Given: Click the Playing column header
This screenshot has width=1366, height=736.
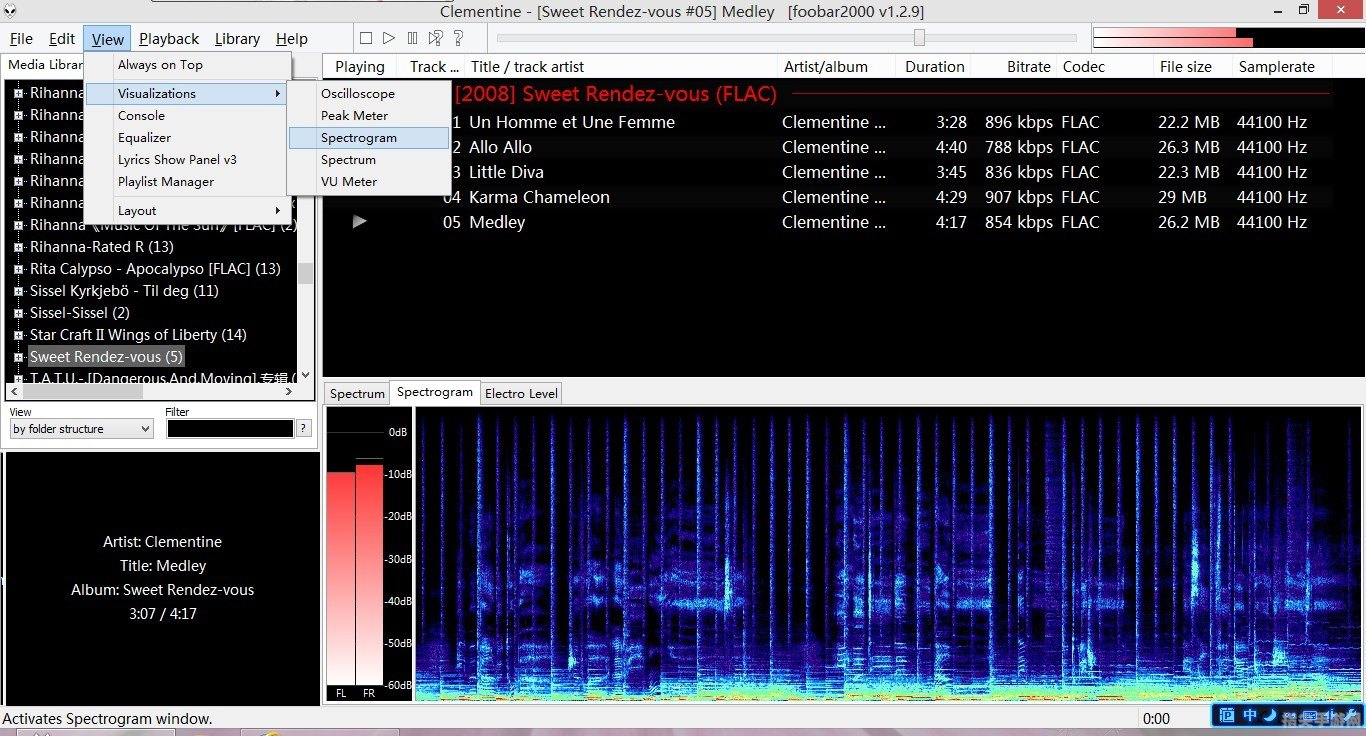Looking at the screenshot, I should 360,67.
